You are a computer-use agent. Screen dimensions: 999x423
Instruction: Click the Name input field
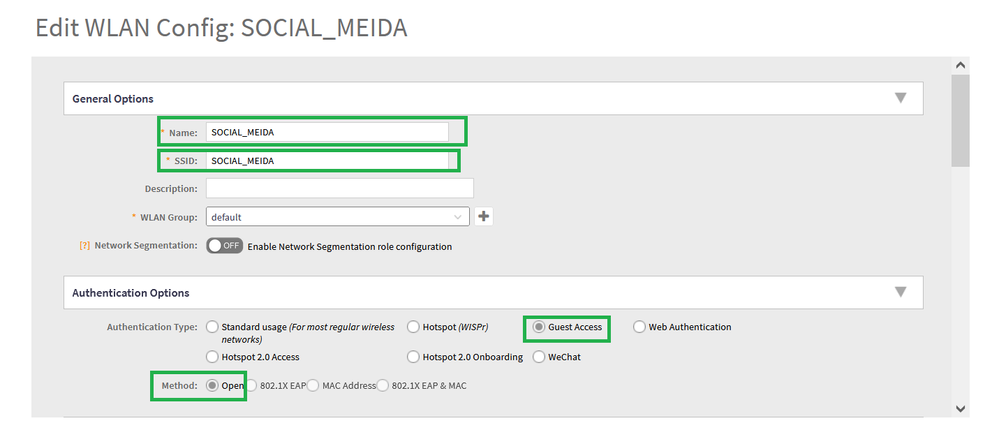[326, 132]
